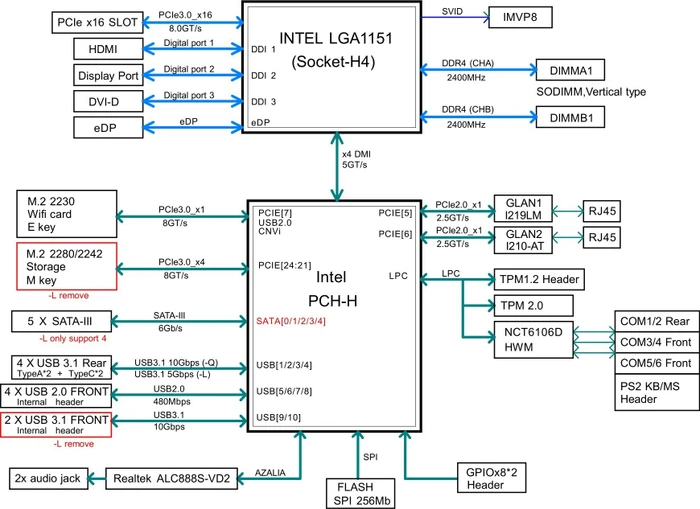Click -L remove note under M.2 Storage
This screenshot has width=700, height=509.
coord(68,296)
